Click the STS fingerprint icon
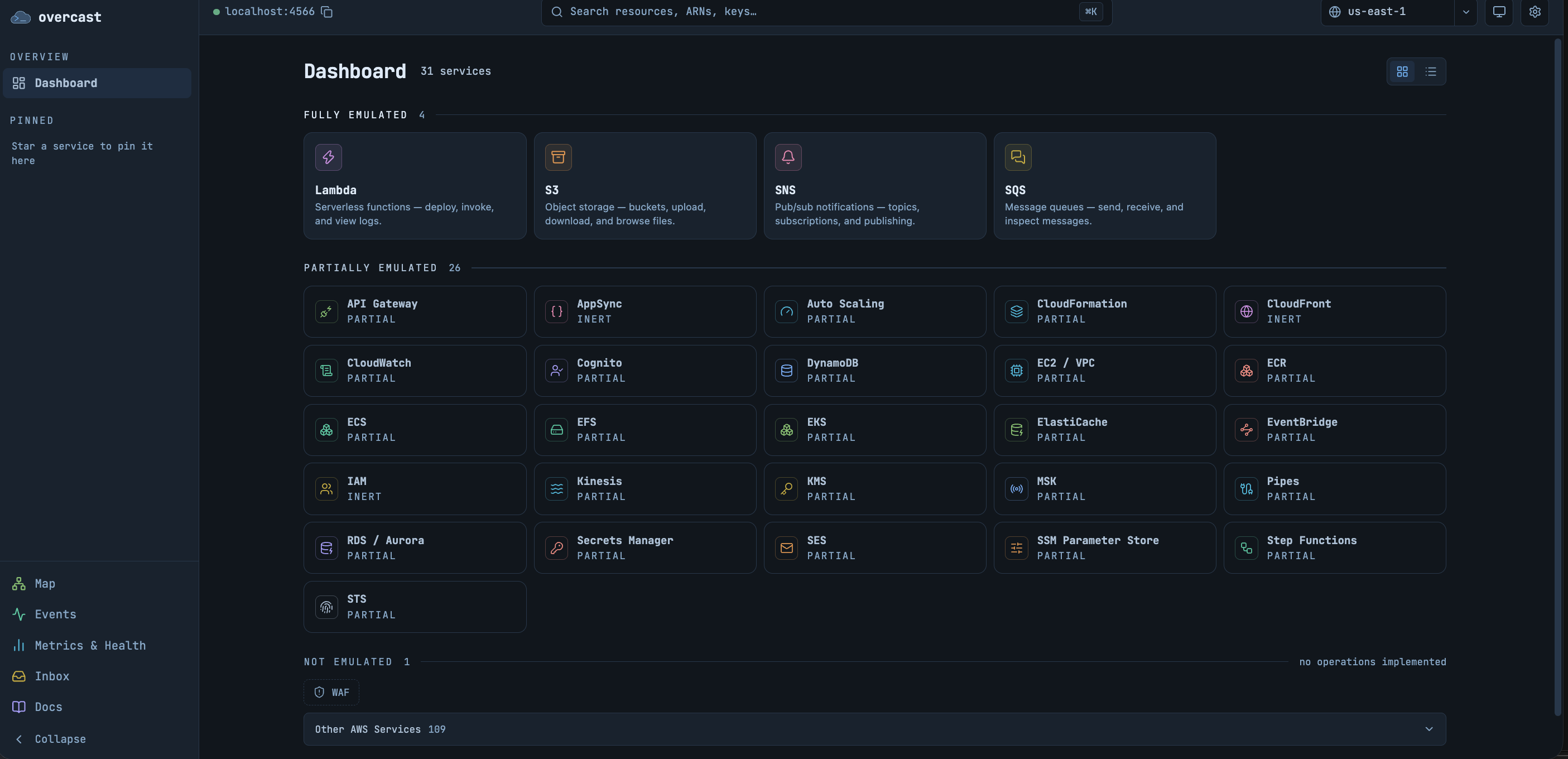The image size is (1568, 759). pos(327,607)
